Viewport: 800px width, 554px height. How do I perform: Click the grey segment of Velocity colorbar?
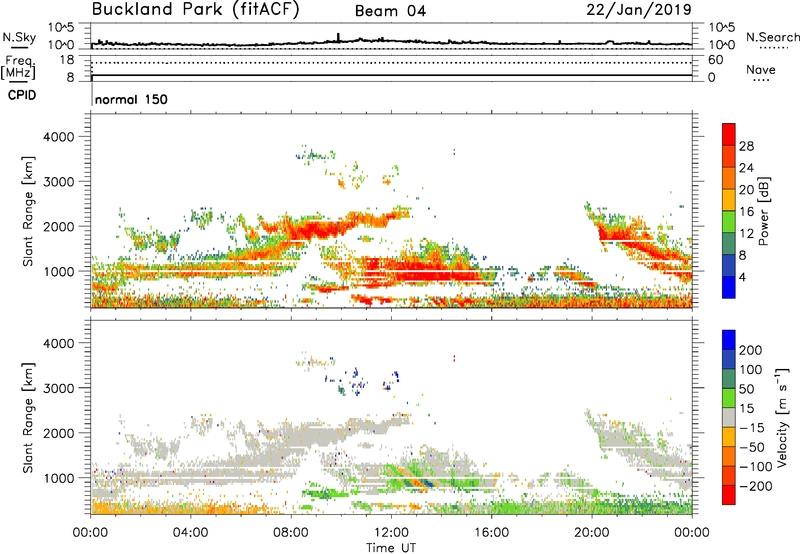729,418
